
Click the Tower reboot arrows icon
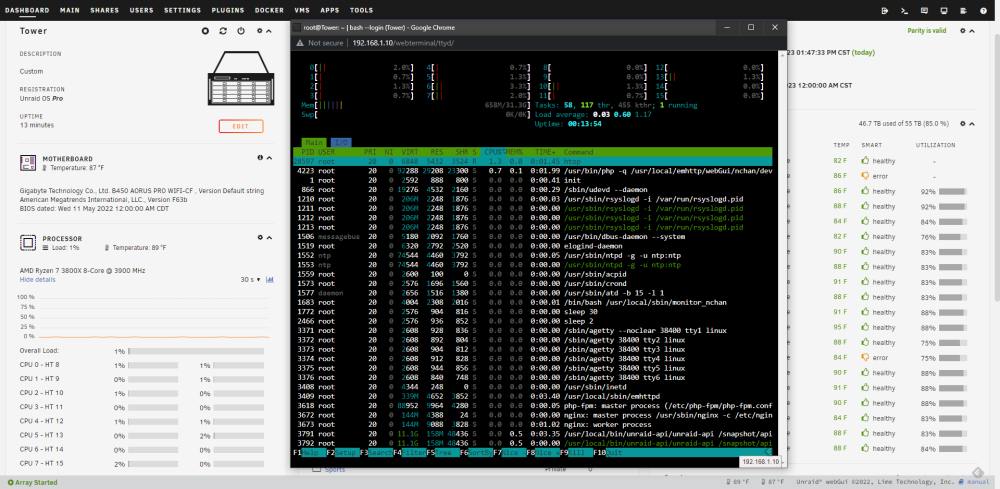pos(223,31)
